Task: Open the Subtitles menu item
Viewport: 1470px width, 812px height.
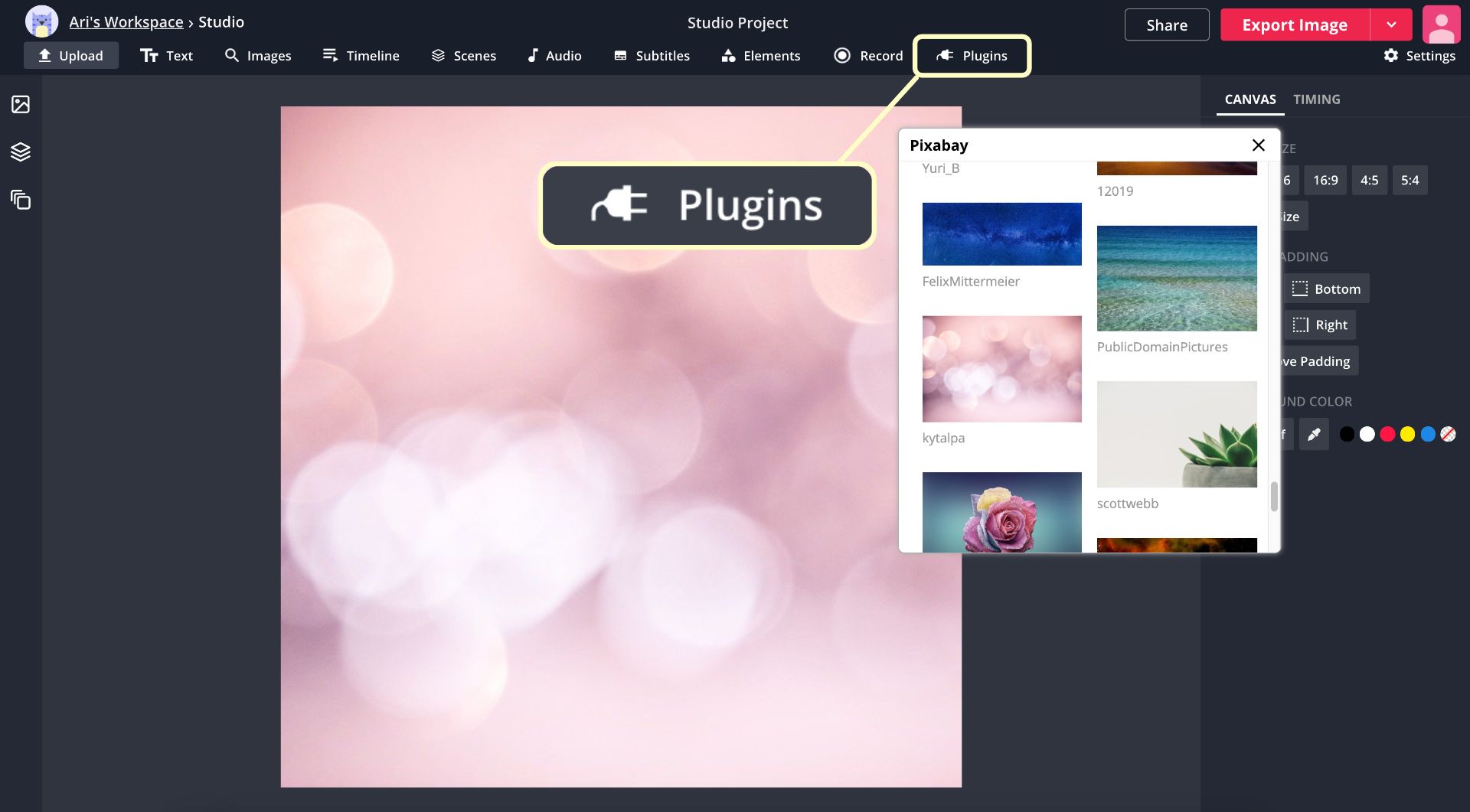Action: [x=652, y=56]
